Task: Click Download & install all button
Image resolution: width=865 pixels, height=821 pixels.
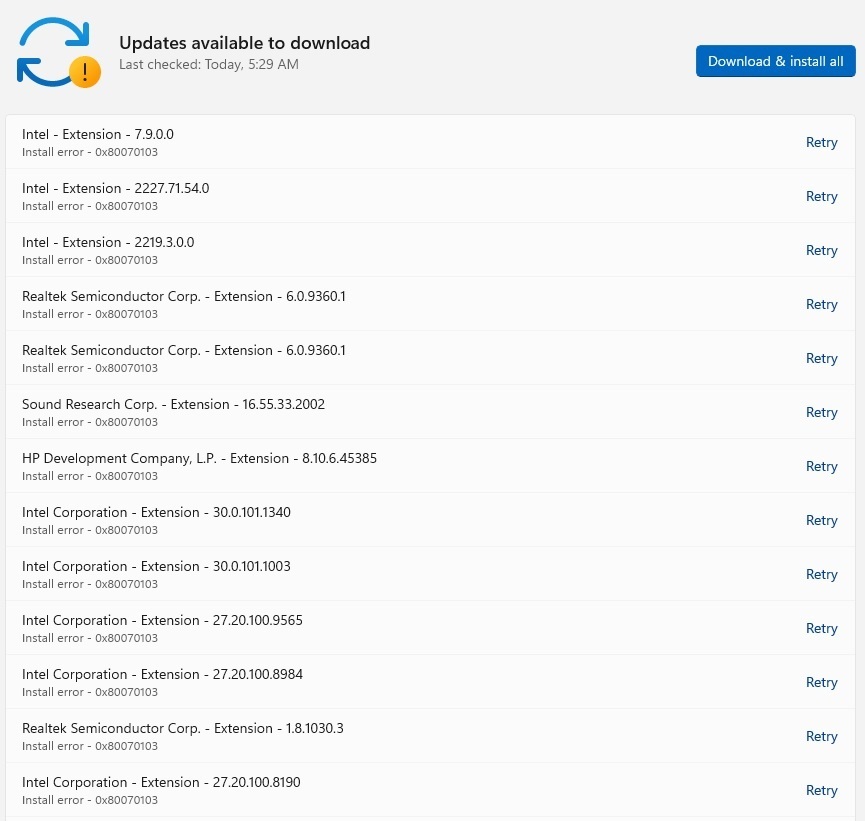Action: [x=775, y=61]
